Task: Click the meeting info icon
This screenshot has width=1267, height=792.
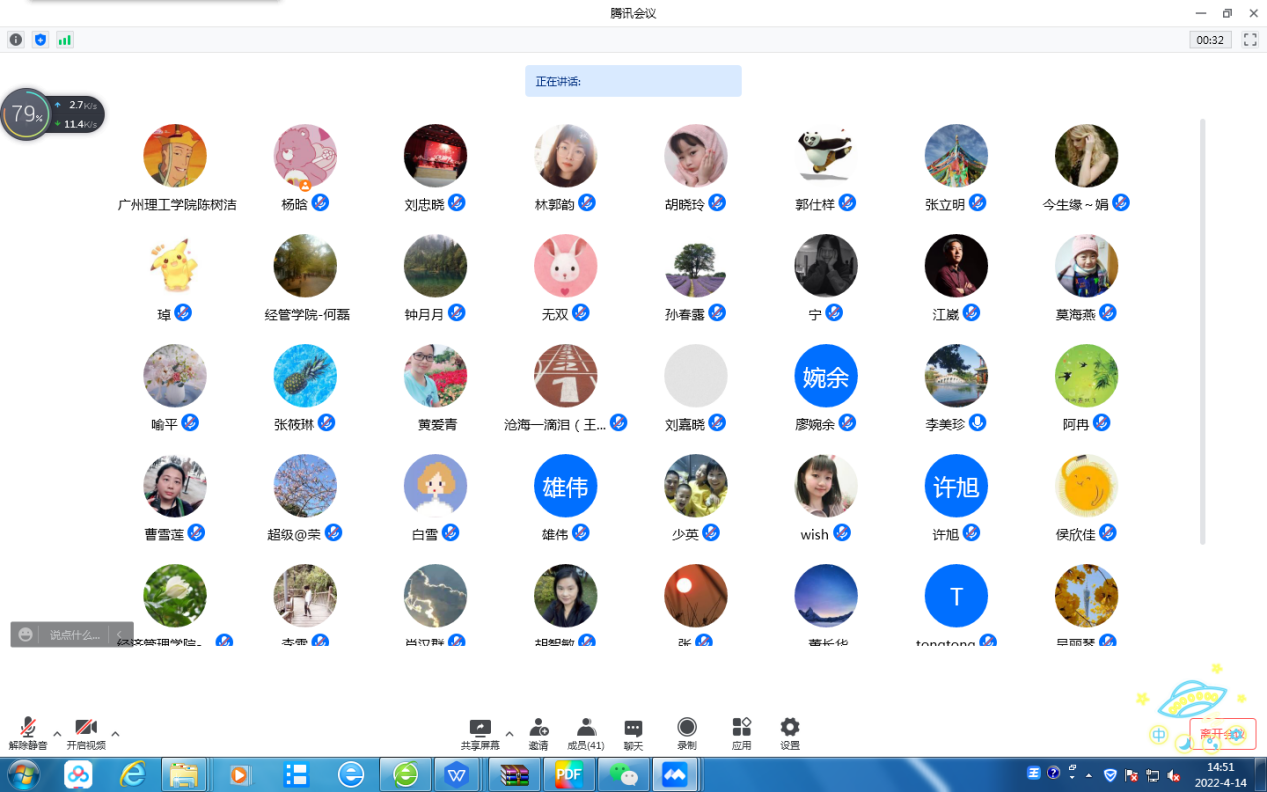Action: pos(15,40)
